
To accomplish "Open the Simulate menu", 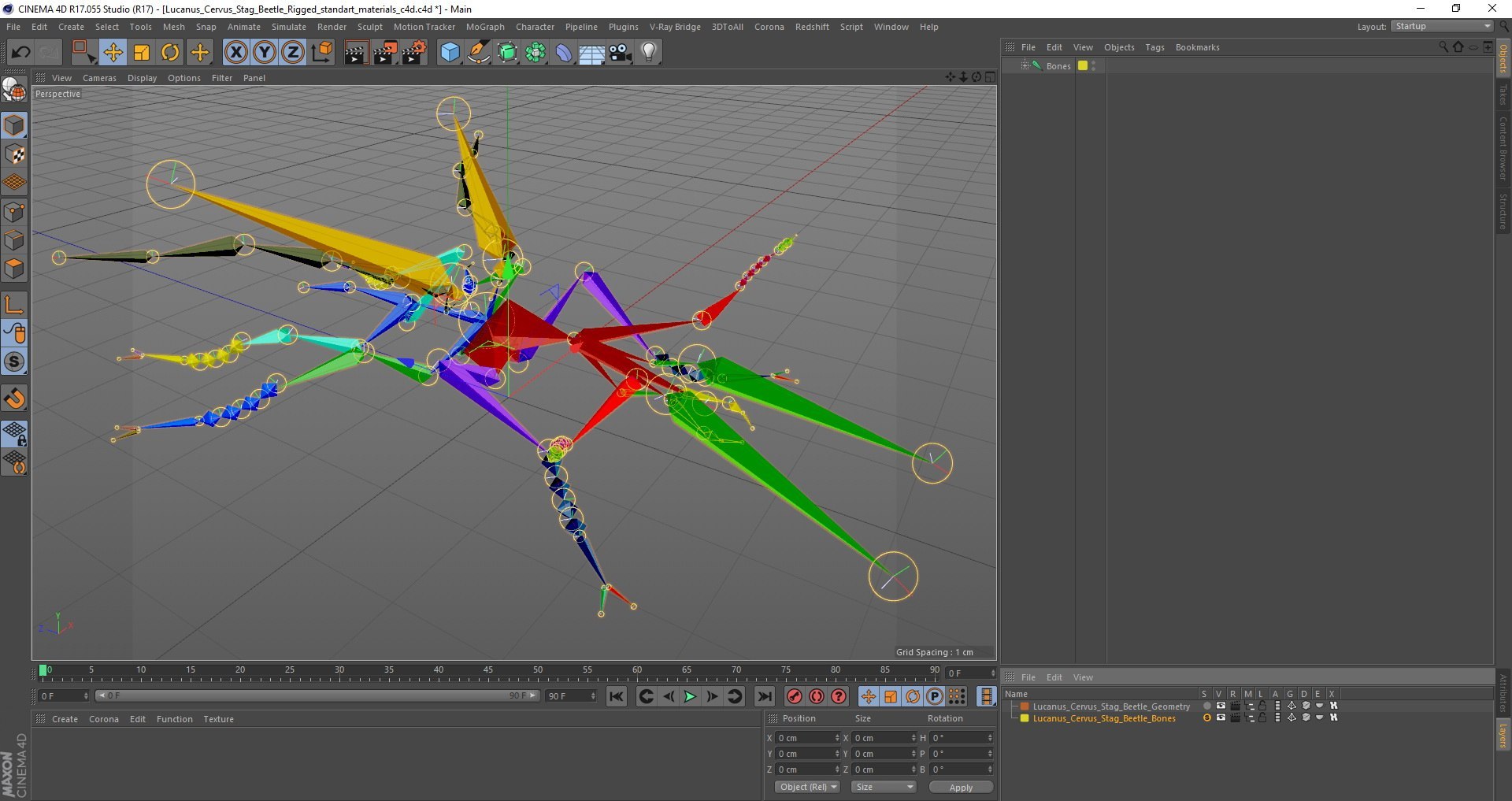I will click(288, 27).
